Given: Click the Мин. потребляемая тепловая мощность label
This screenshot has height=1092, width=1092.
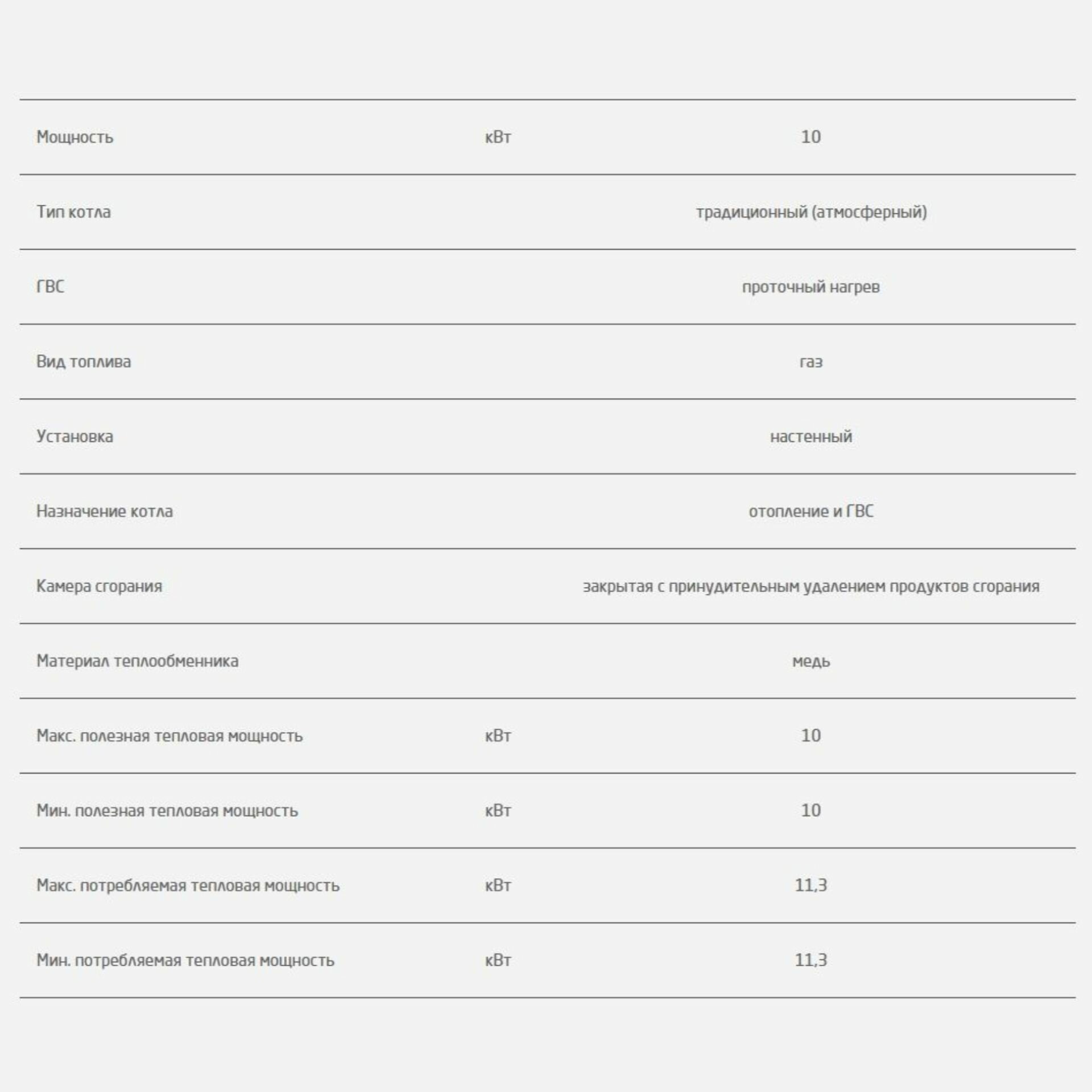Looking at the screenshot, I should [x=185, y=961].
